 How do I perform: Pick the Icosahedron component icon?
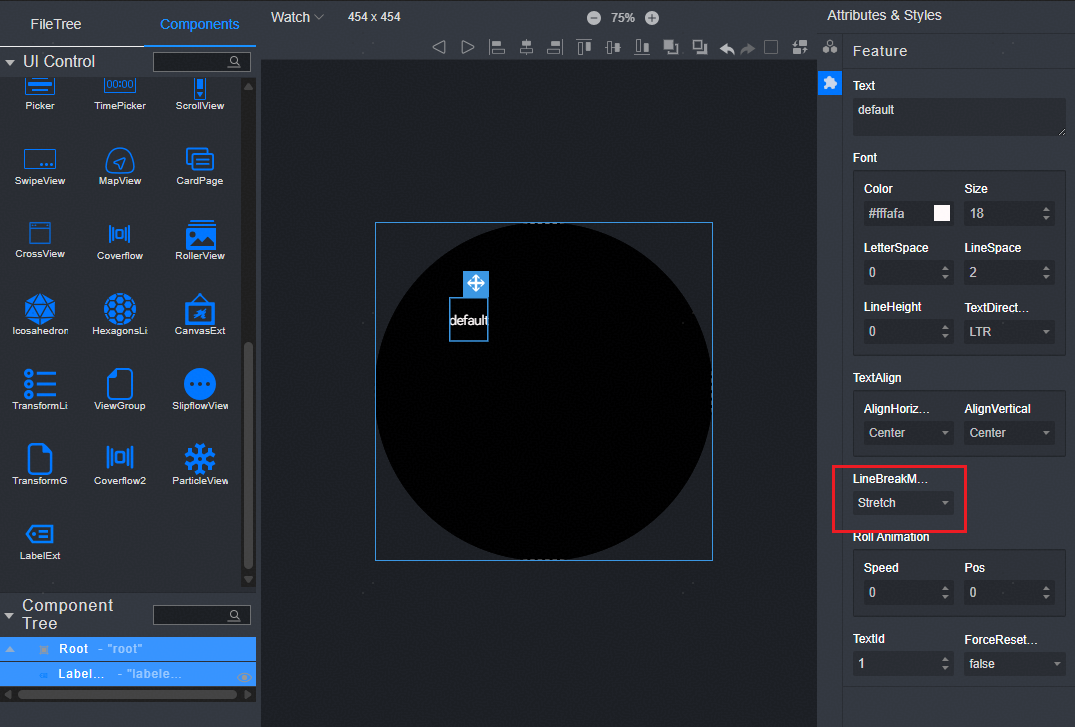39,309
